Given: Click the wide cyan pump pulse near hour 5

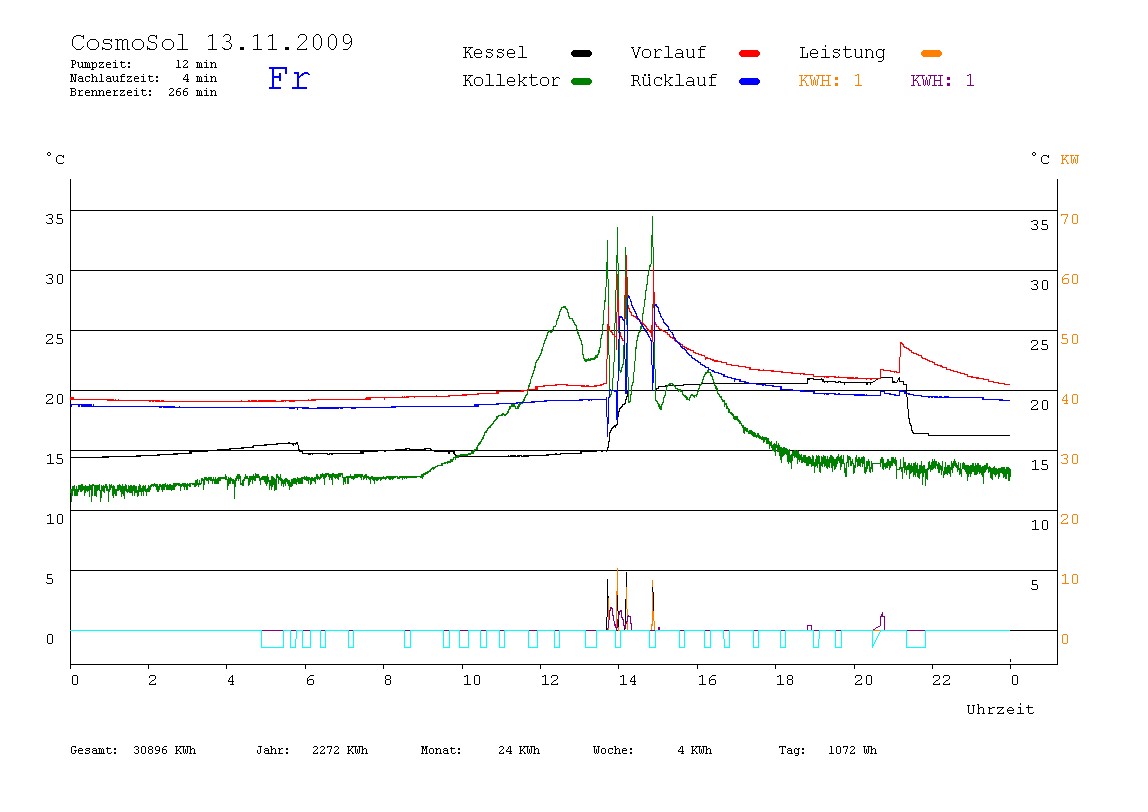Looking at the screenshot, I should (272, 638).
